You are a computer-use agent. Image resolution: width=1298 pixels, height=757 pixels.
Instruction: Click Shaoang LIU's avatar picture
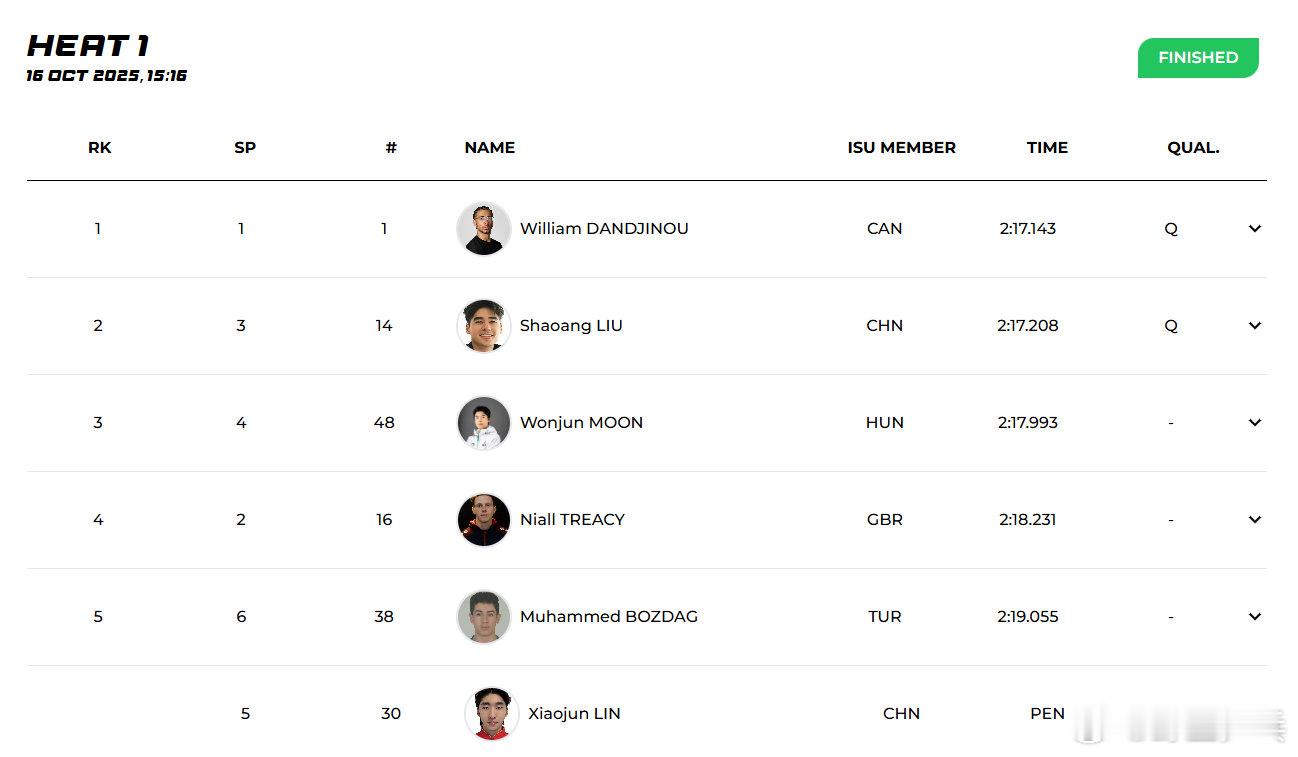(484, 326)
